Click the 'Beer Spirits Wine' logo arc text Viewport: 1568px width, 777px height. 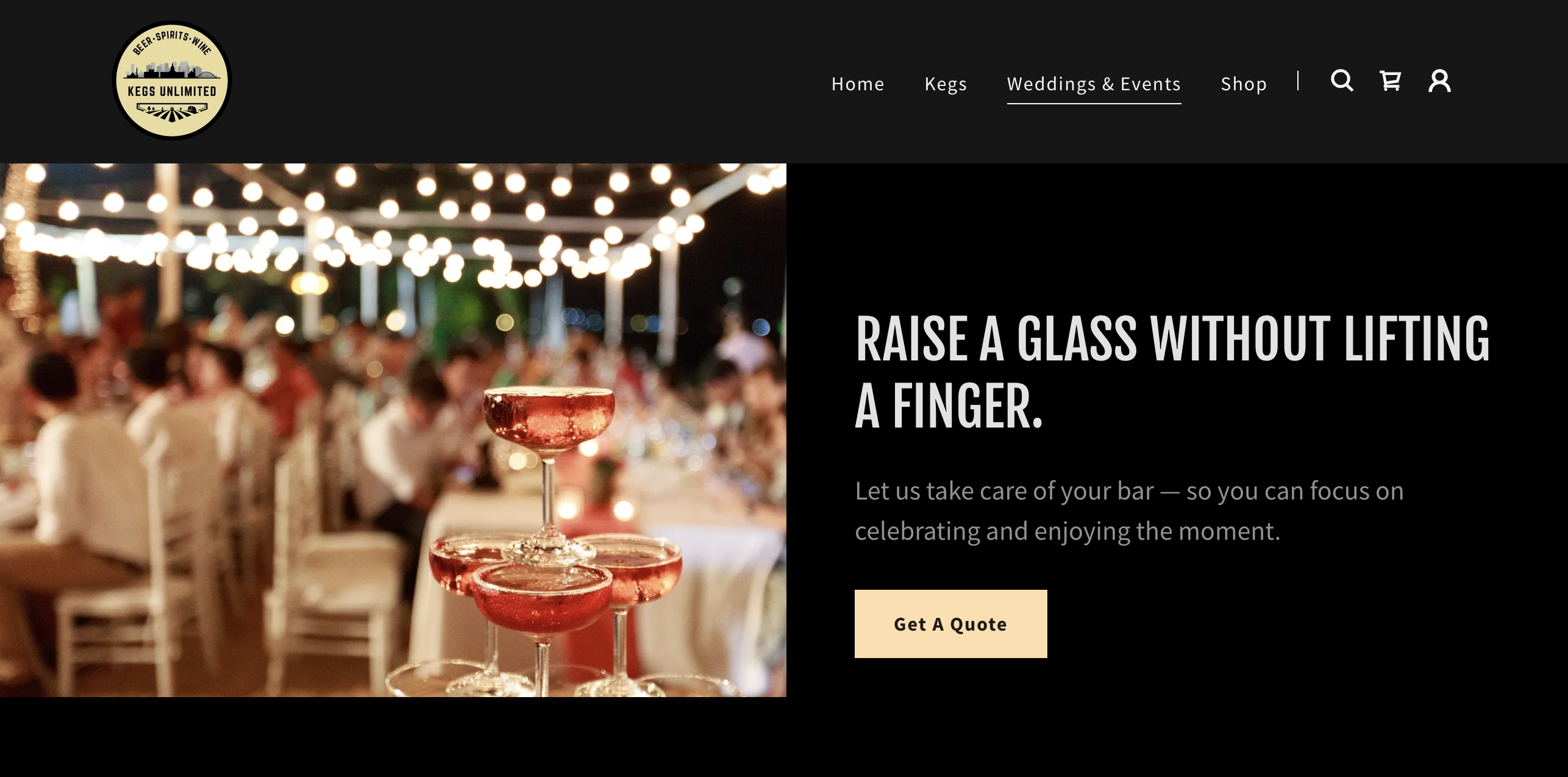tap(173, 41)
